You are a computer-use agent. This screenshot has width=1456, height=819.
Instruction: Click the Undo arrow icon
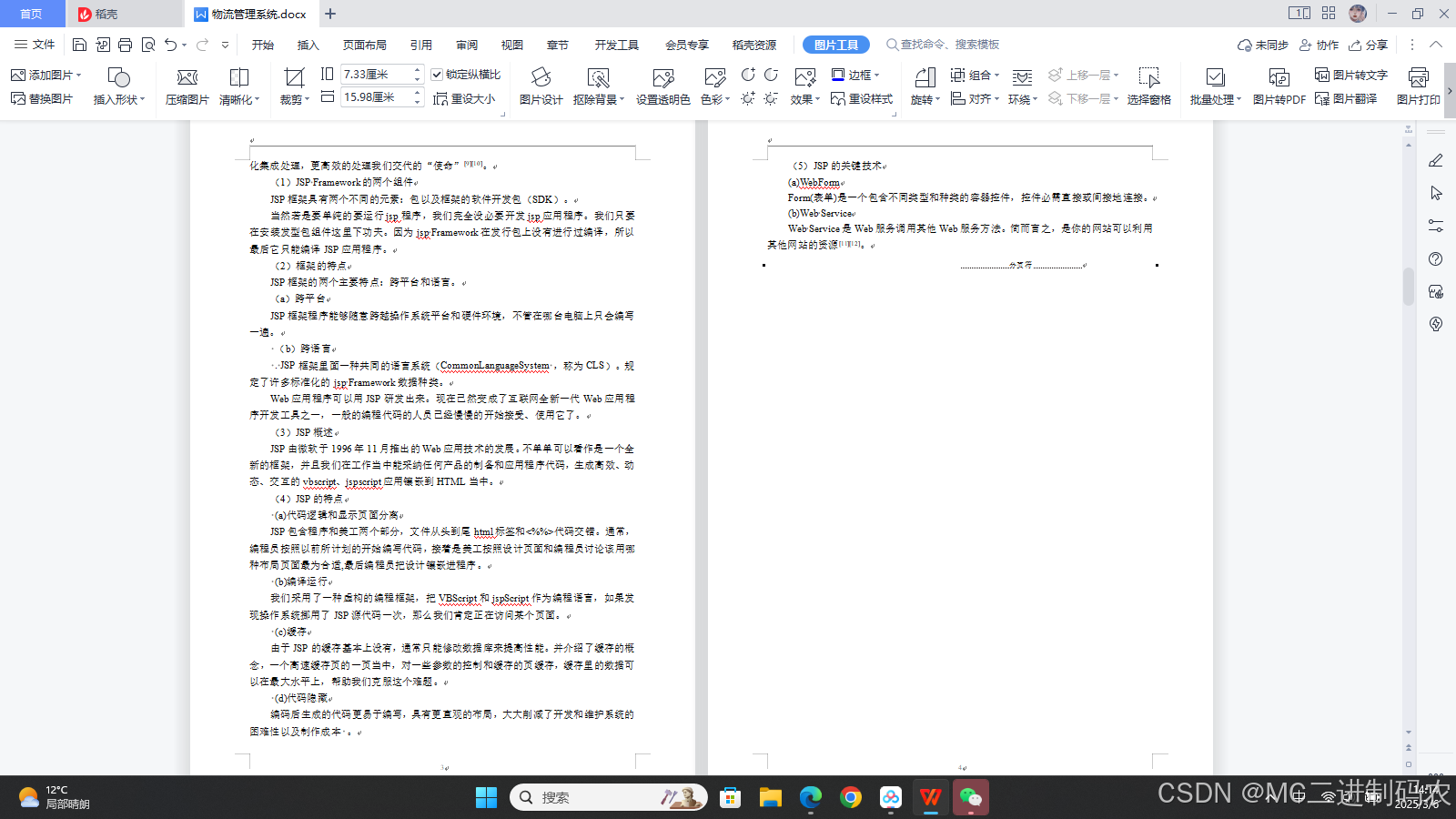170,45
